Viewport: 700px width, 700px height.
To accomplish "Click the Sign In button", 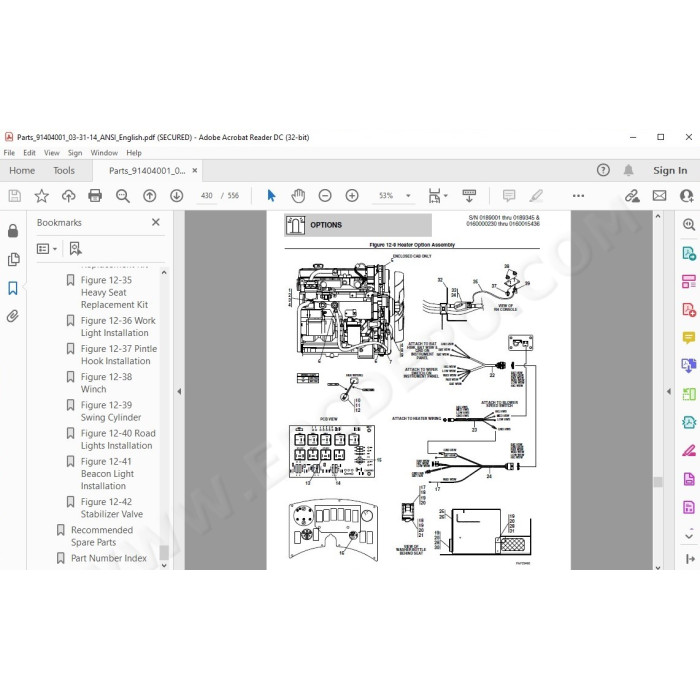I will click(x=670, y=171).
